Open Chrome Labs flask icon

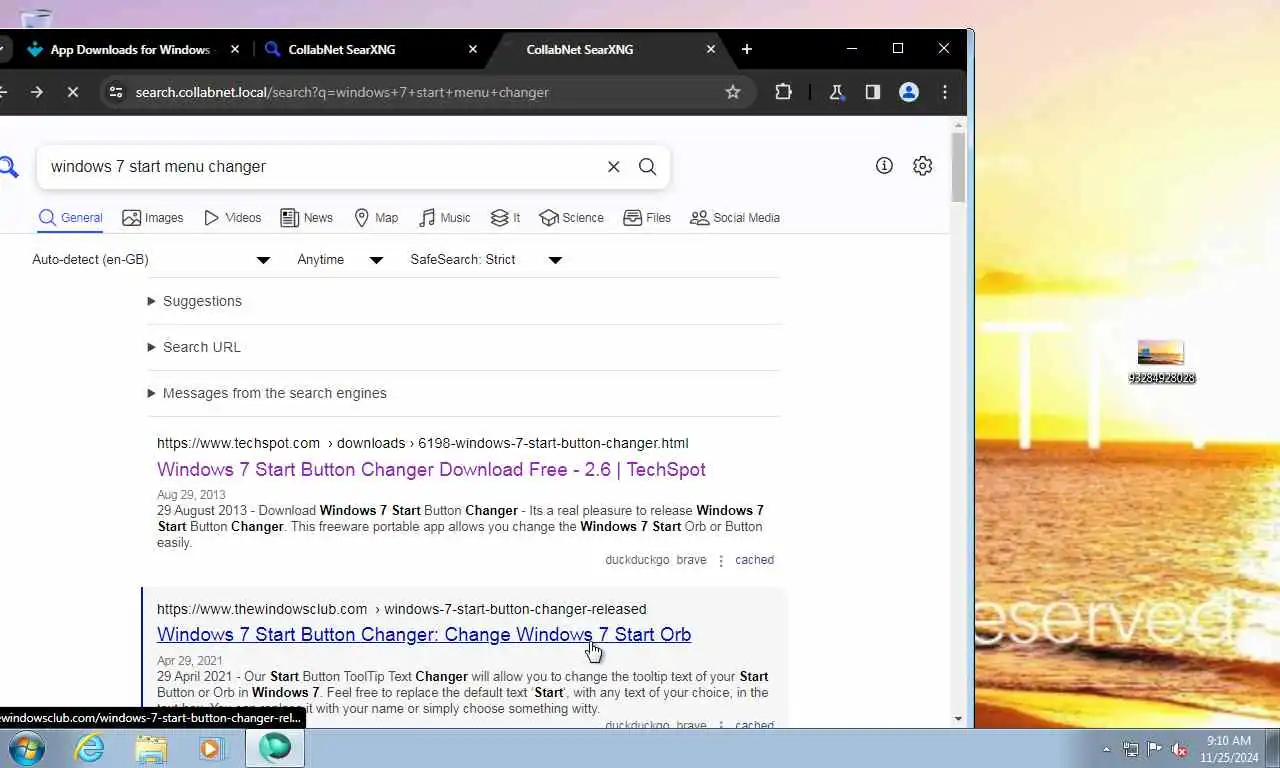click(x=836, y=92)
